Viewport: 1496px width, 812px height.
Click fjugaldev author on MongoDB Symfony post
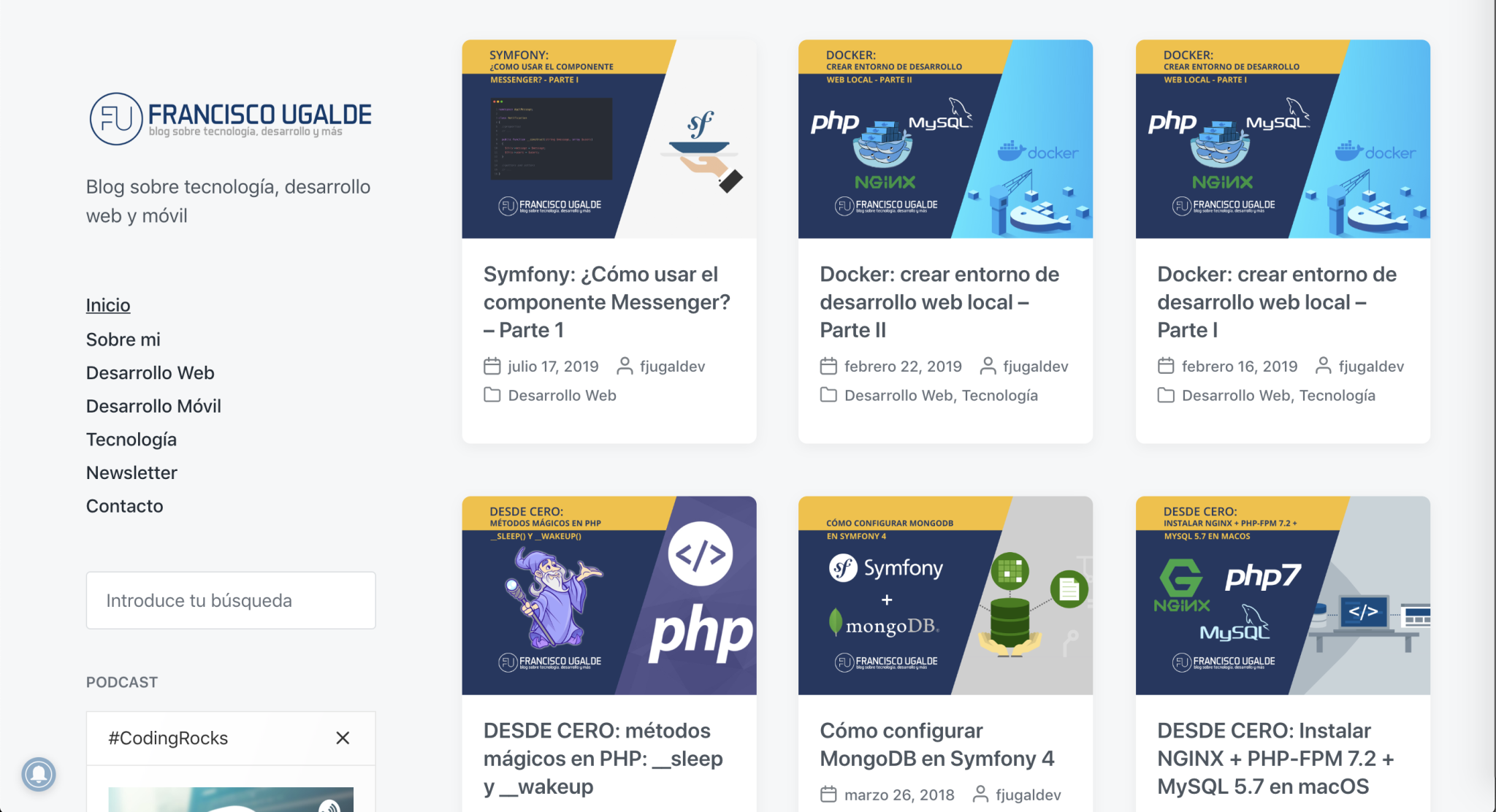click(1028, 795)
